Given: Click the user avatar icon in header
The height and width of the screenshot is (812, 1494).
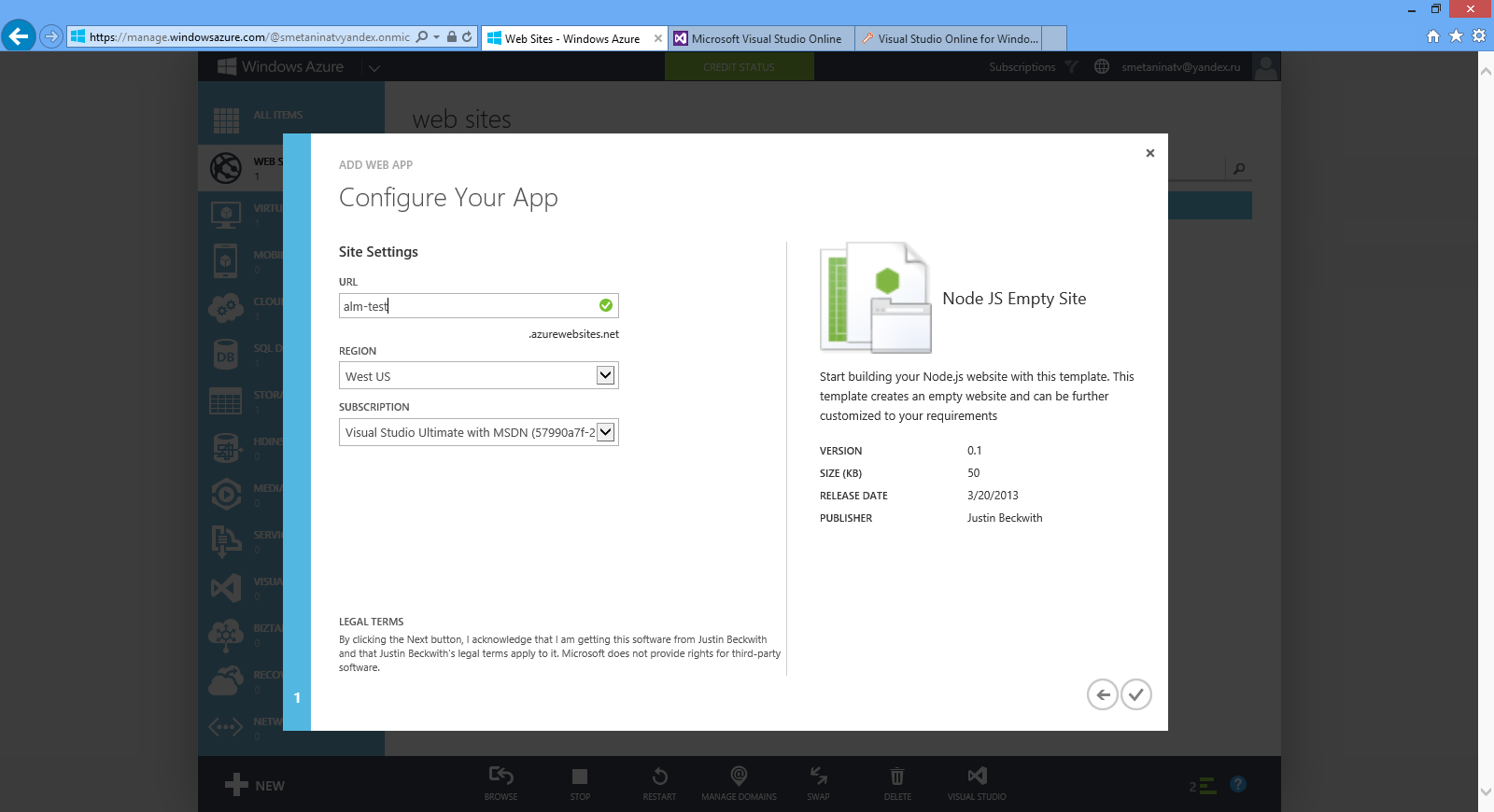Looking at the screenshot, I should [x=1266, y=67].
